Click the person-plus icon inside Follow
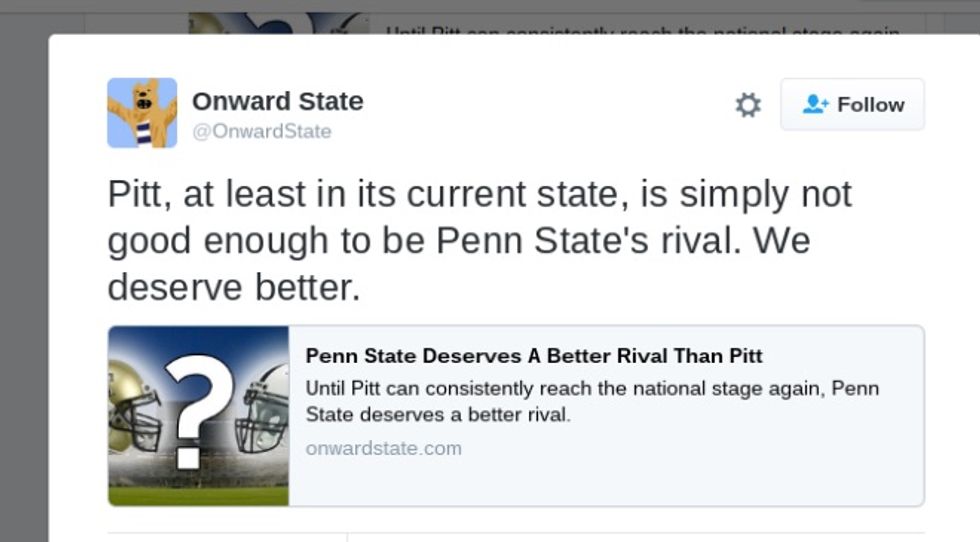The width and height of the screenshot is (980, 542). click(816, 104)
